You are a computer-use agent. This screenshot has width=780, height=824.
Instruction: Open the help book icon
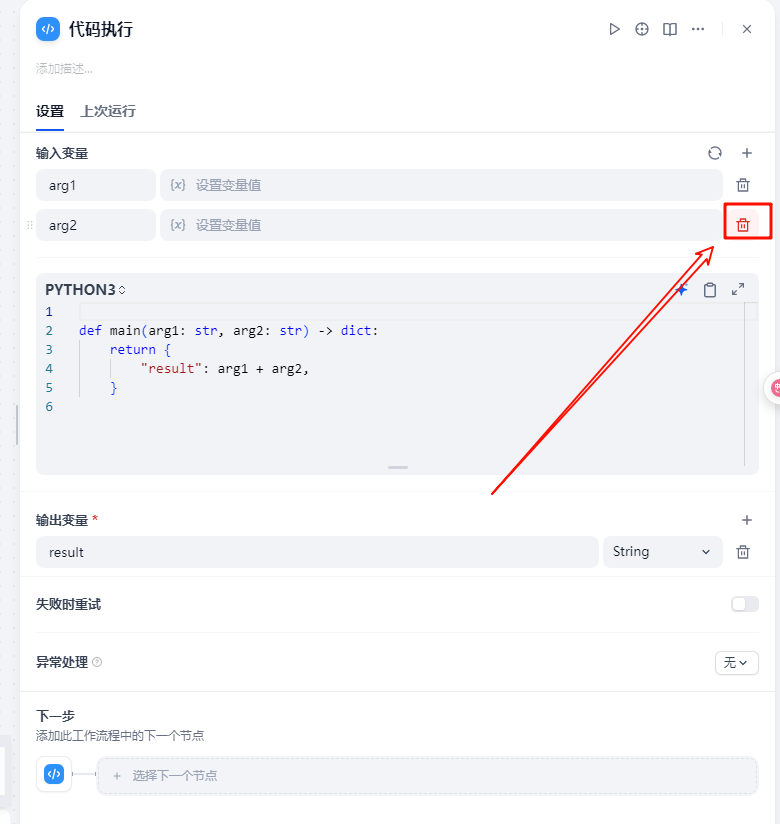coord(670,29)
